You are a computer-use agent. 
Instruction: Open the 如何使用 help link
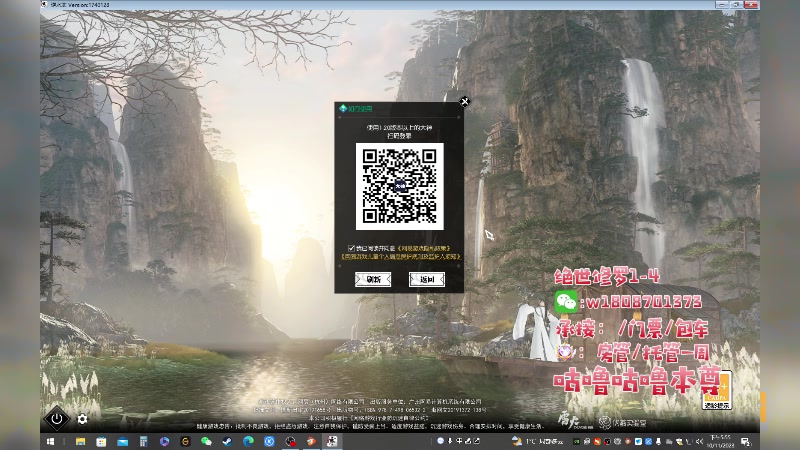pyautogui.click(x=357, y=109)
